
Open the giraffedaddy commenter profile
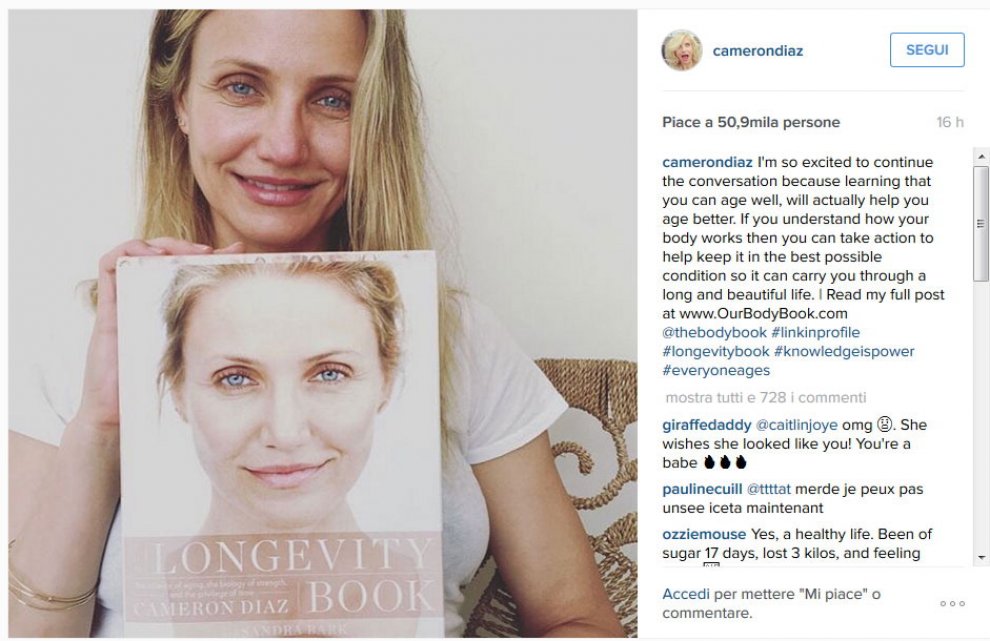pos(707,425)
